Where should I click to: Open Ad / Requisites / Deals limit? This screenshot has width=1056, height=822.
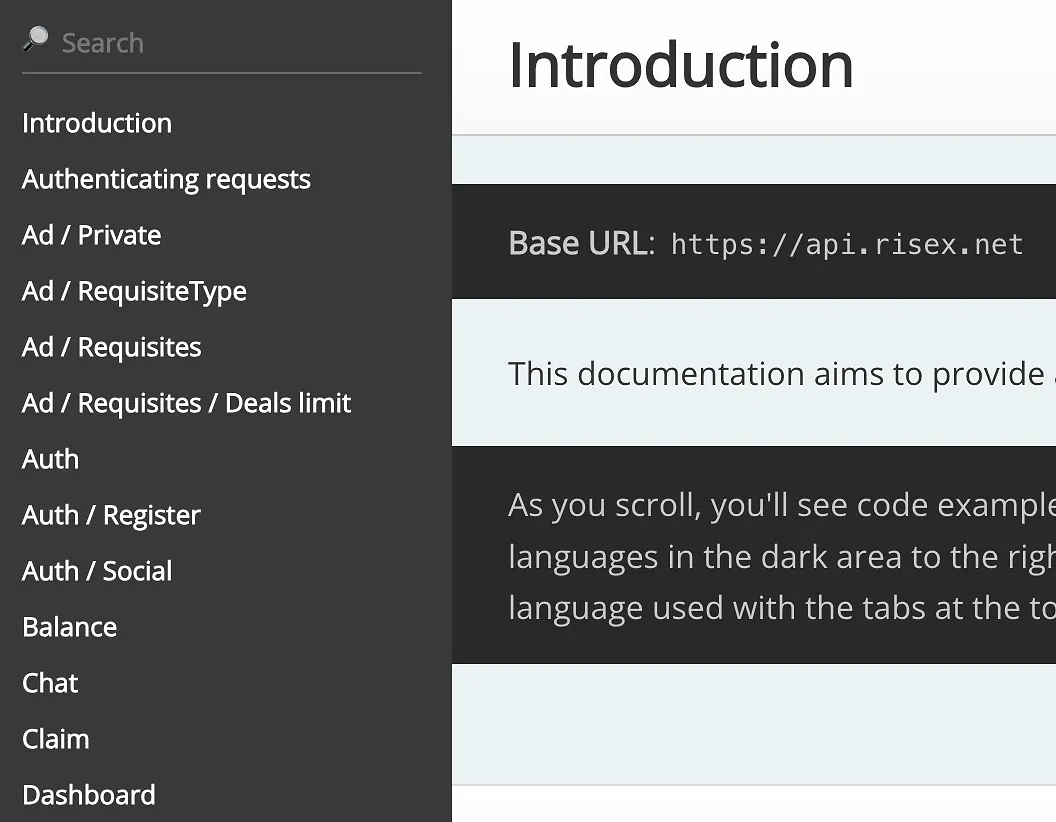coord(186,403)
